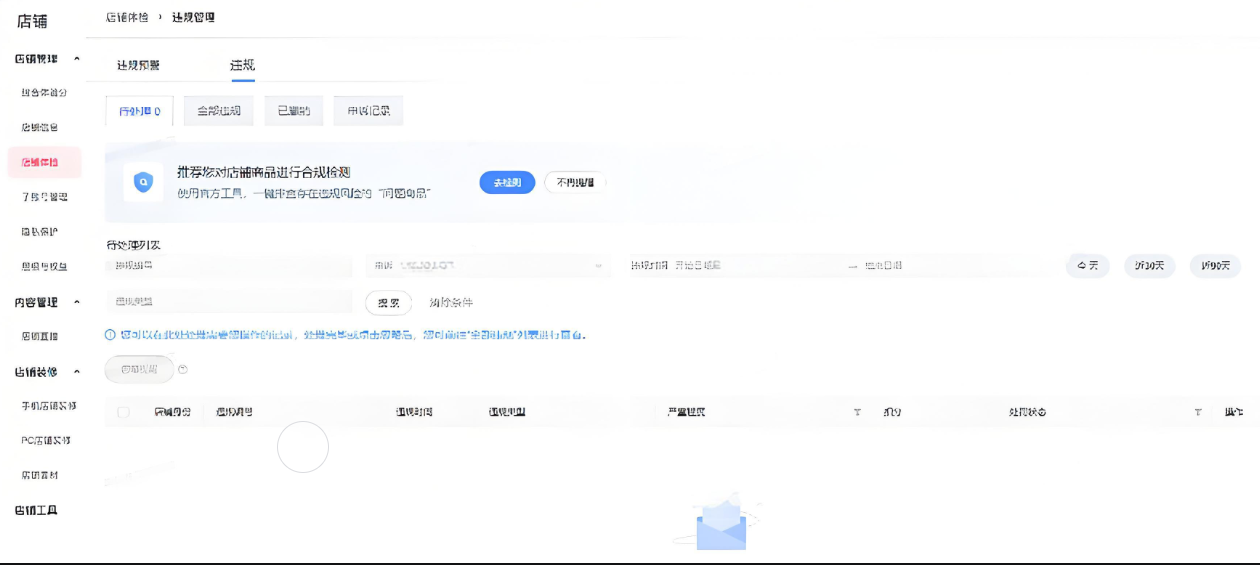Viewport: 1260px width, 565px height.
Task: Click the blue info icon before the tip
Action: (x=110, y=335)
